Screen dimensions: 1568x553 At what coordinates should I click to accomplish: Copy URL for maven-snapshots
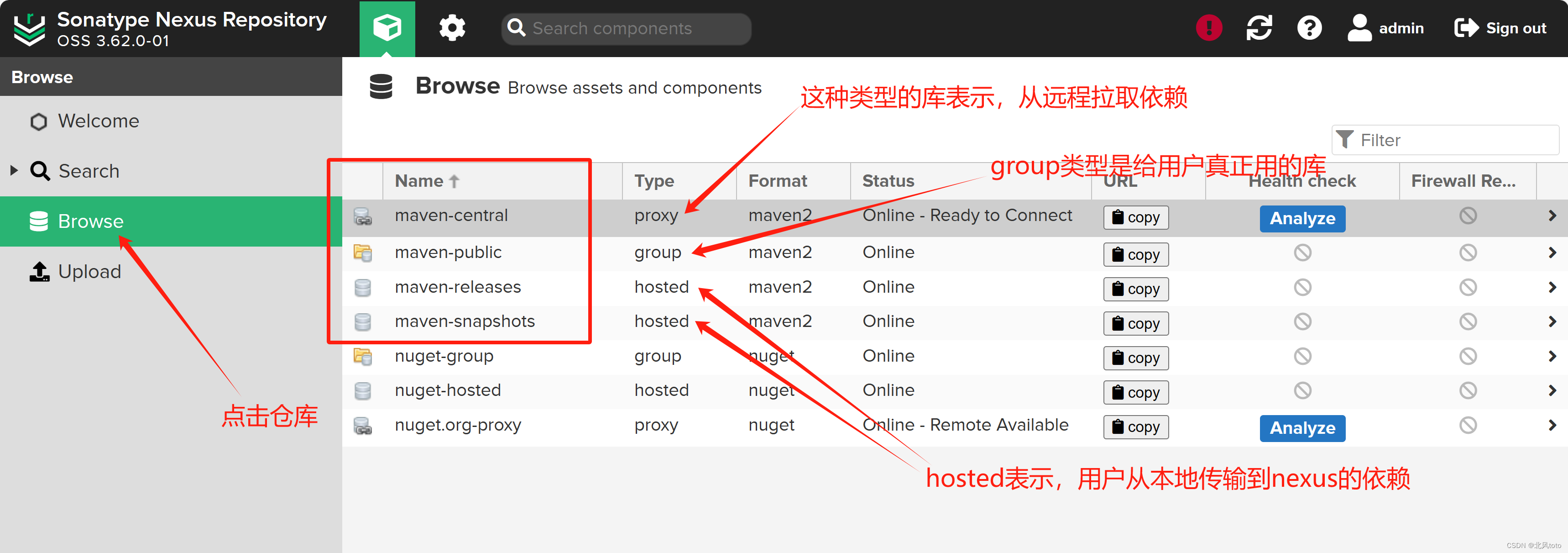click(x=1136, y=323)
